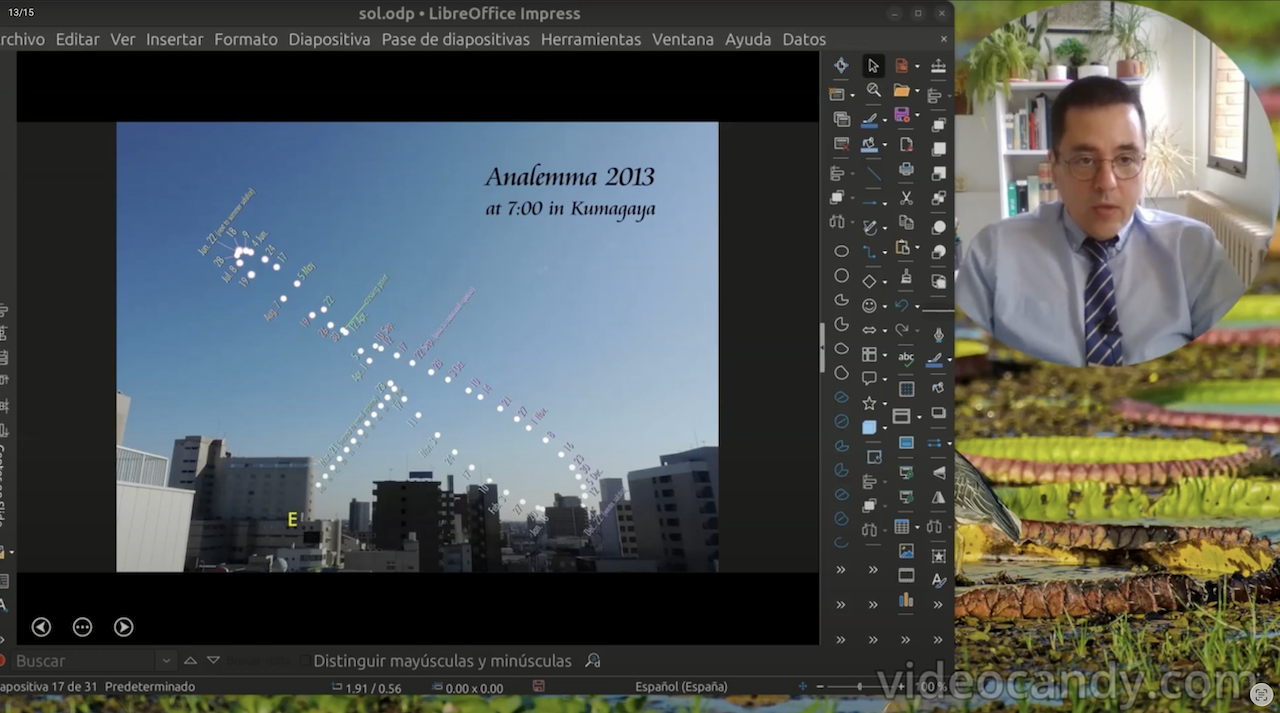Click the Cut scissors icon

pyautogui.click(x=906, y=197)
